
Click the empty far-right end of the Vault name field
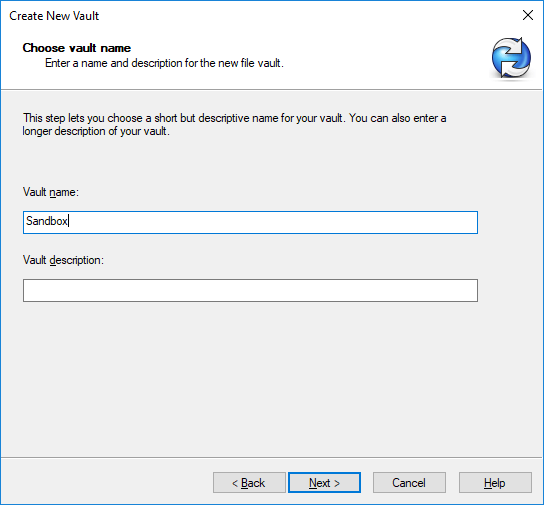pyautogui.click(x=451, y=222)
